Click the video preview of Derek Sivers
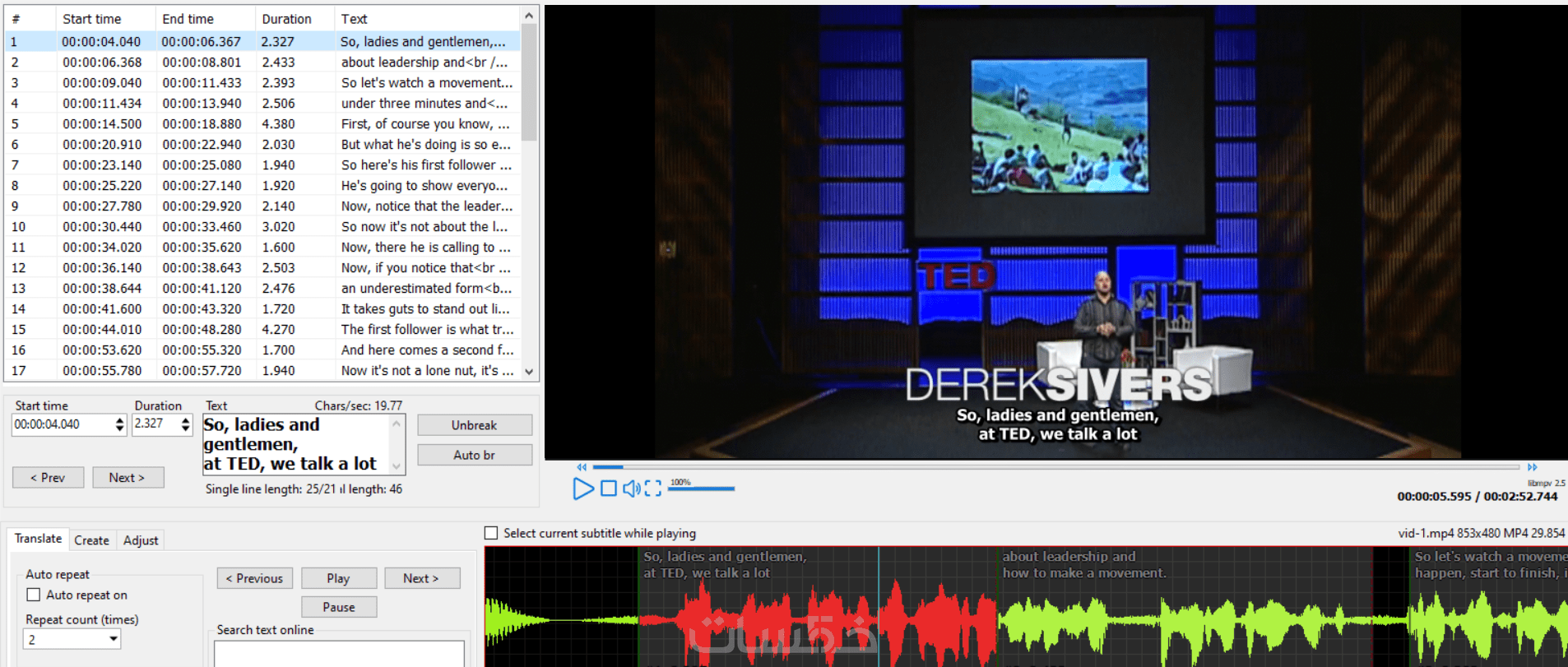The height and width of the screenshot is (667, 1568). (x=1056, y=232)
